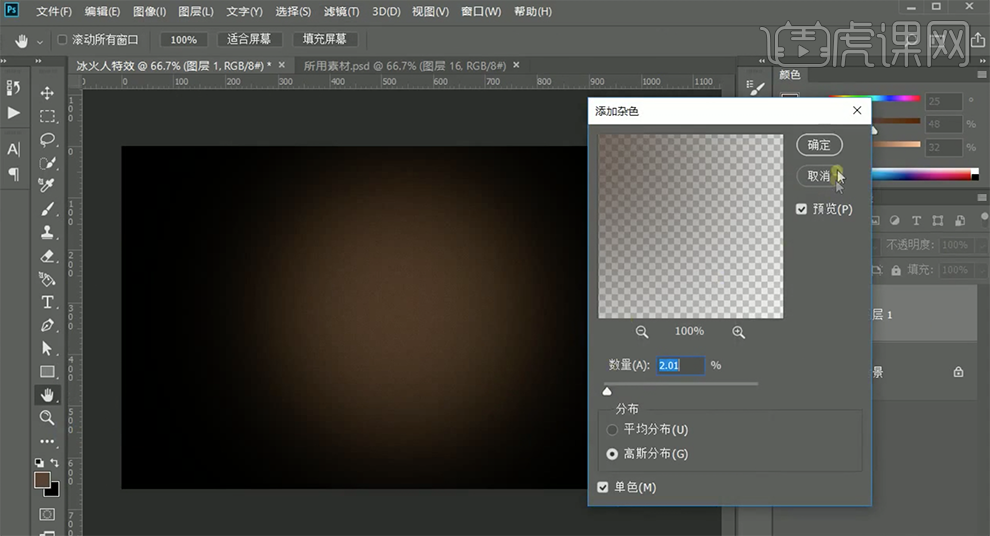Close the 冰火人特效 document tab
This screenshot has width=990, height=536.
pos(282,65)
